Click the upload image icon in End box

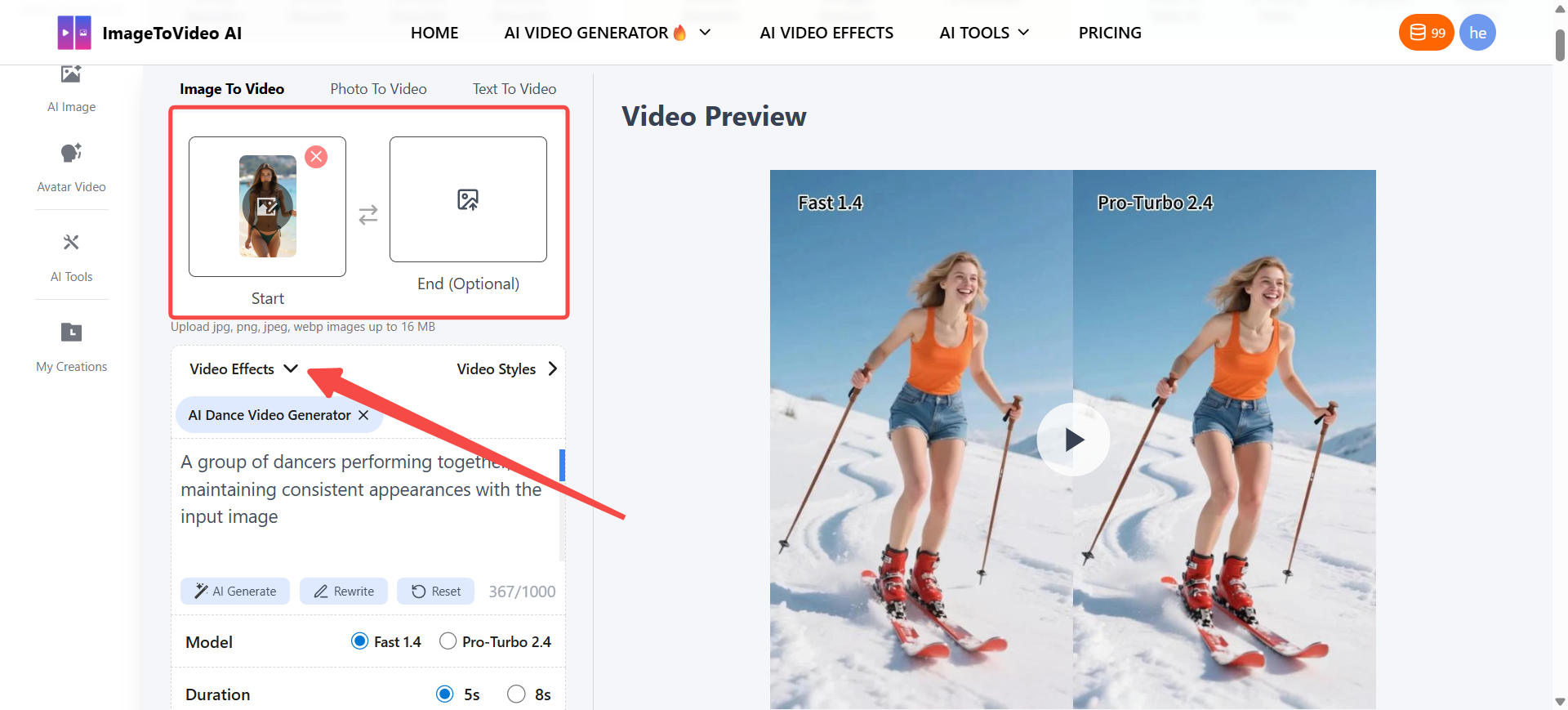pos(468,199)
